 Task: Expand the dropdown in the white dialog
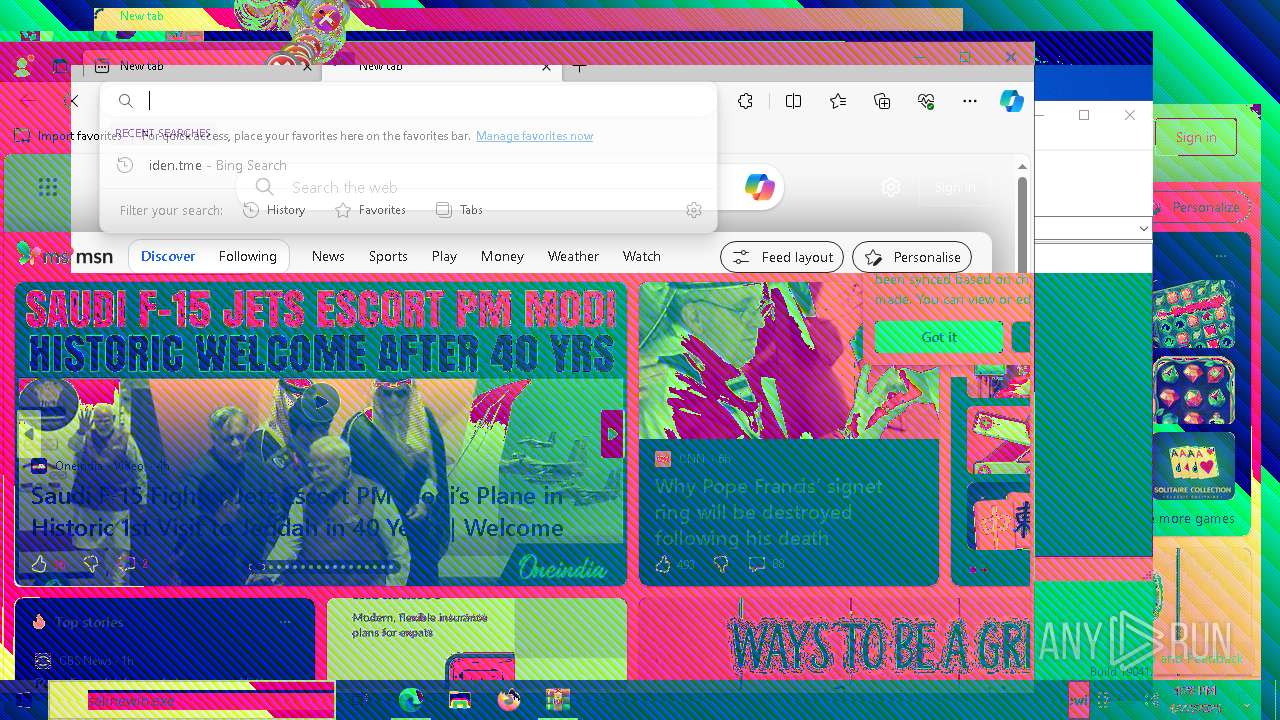click(x=1144, y=229)
